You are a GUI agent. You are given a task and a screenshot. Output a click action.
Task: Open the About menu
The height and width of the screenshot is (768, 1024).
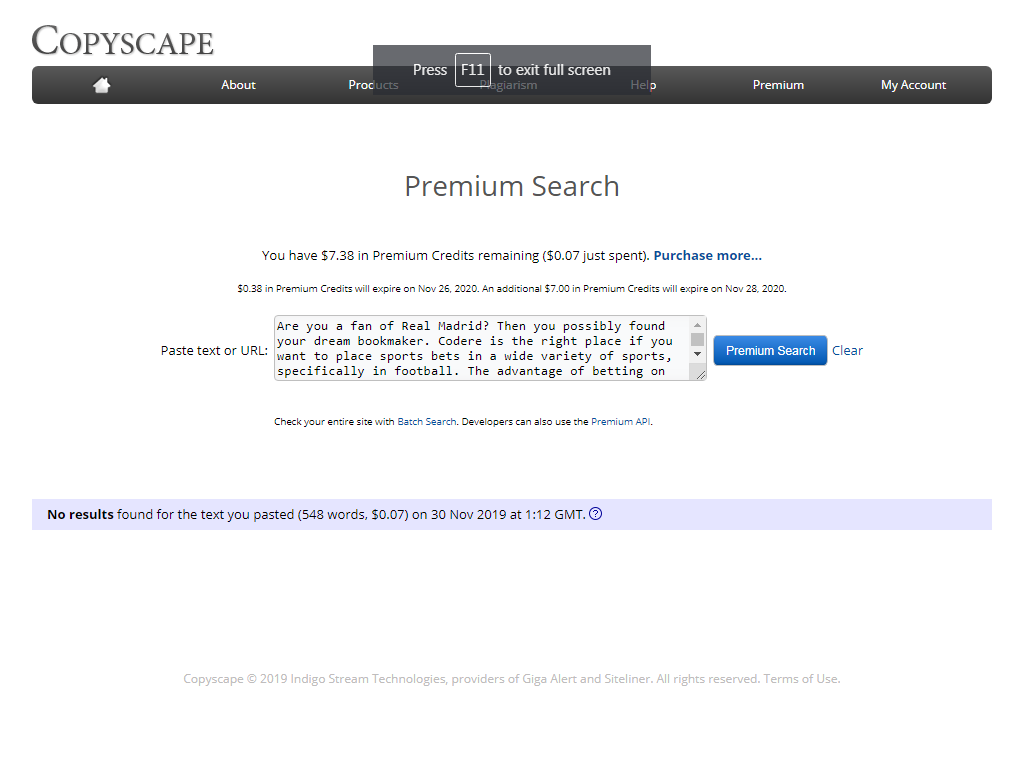point(238,85)
